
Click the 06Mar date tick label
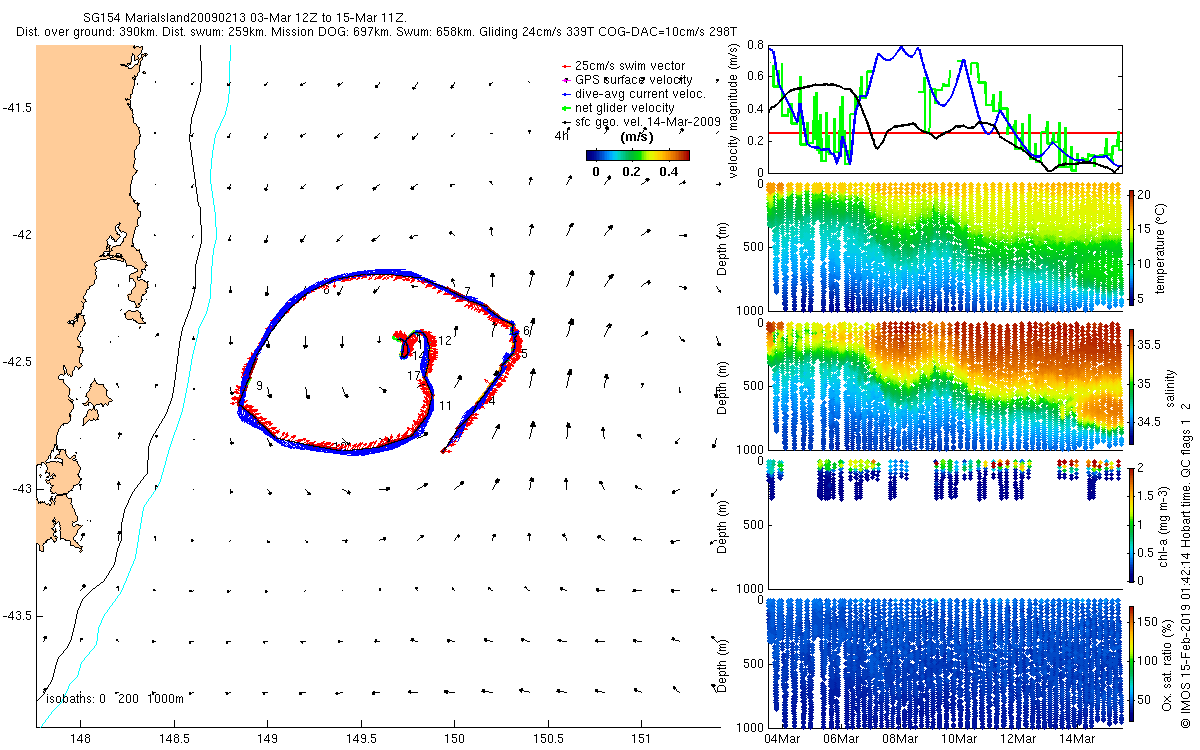[840, 739]
